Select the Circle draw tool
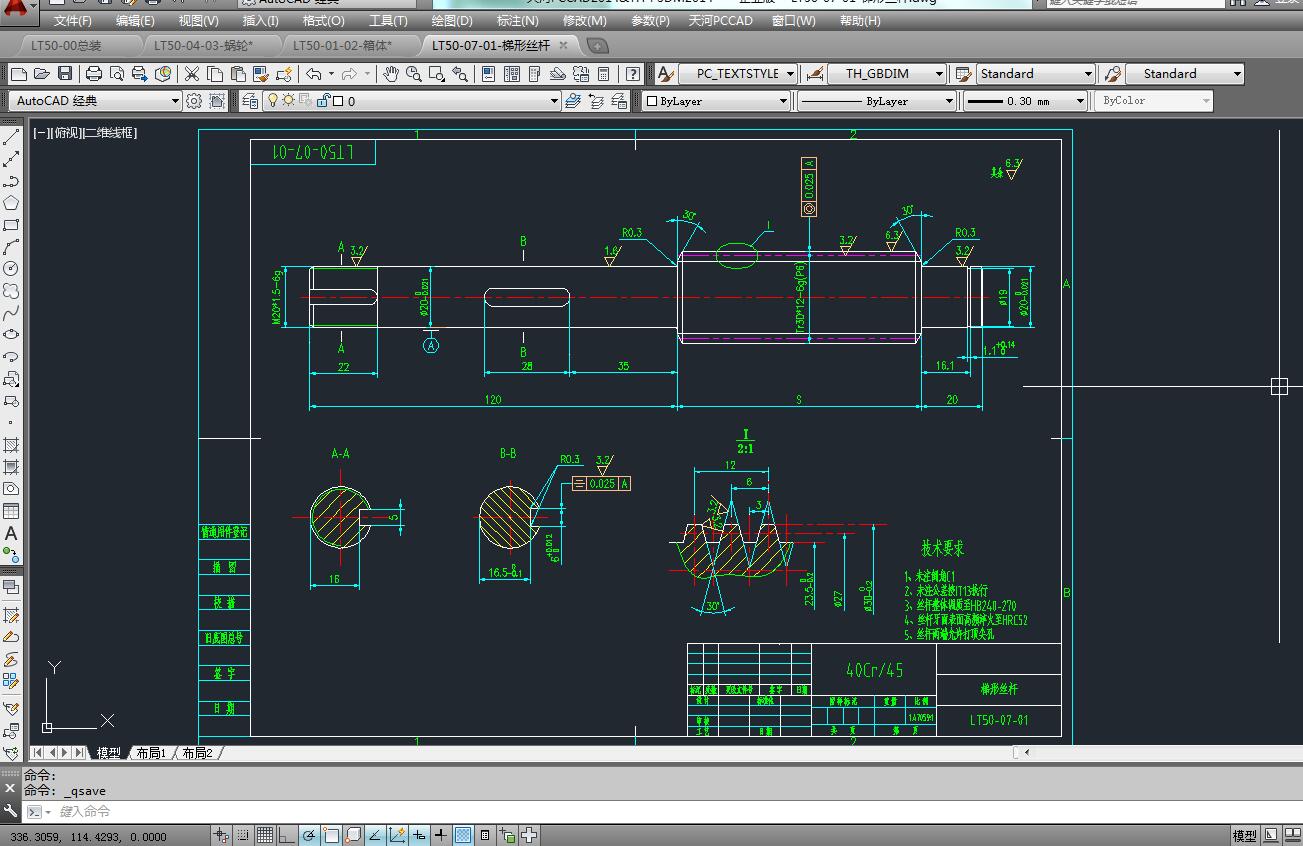The image size is (1303, 846). (x=11, y=269)
